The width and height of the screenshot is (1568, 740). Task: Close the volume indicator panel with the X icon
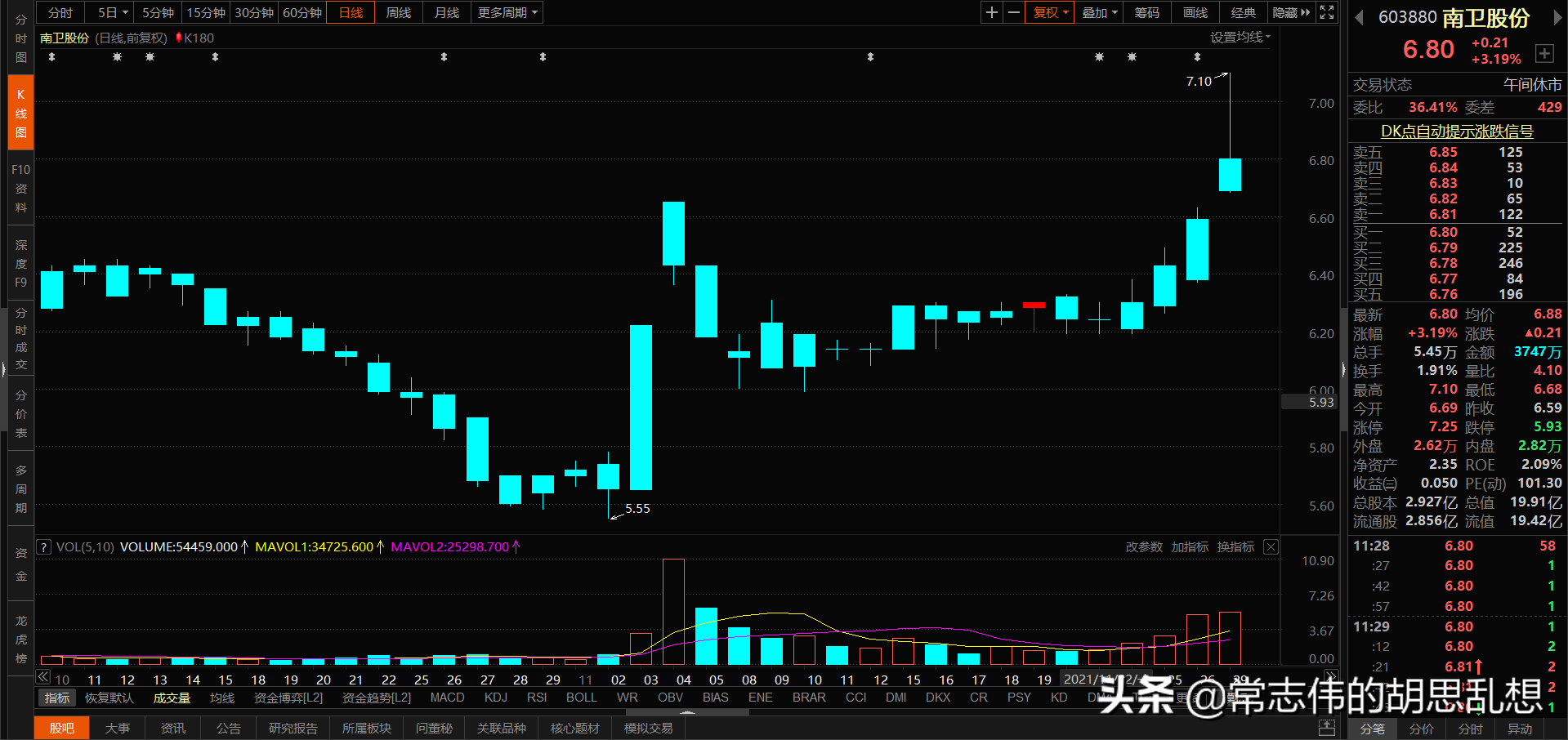[x=1271, y=546]
